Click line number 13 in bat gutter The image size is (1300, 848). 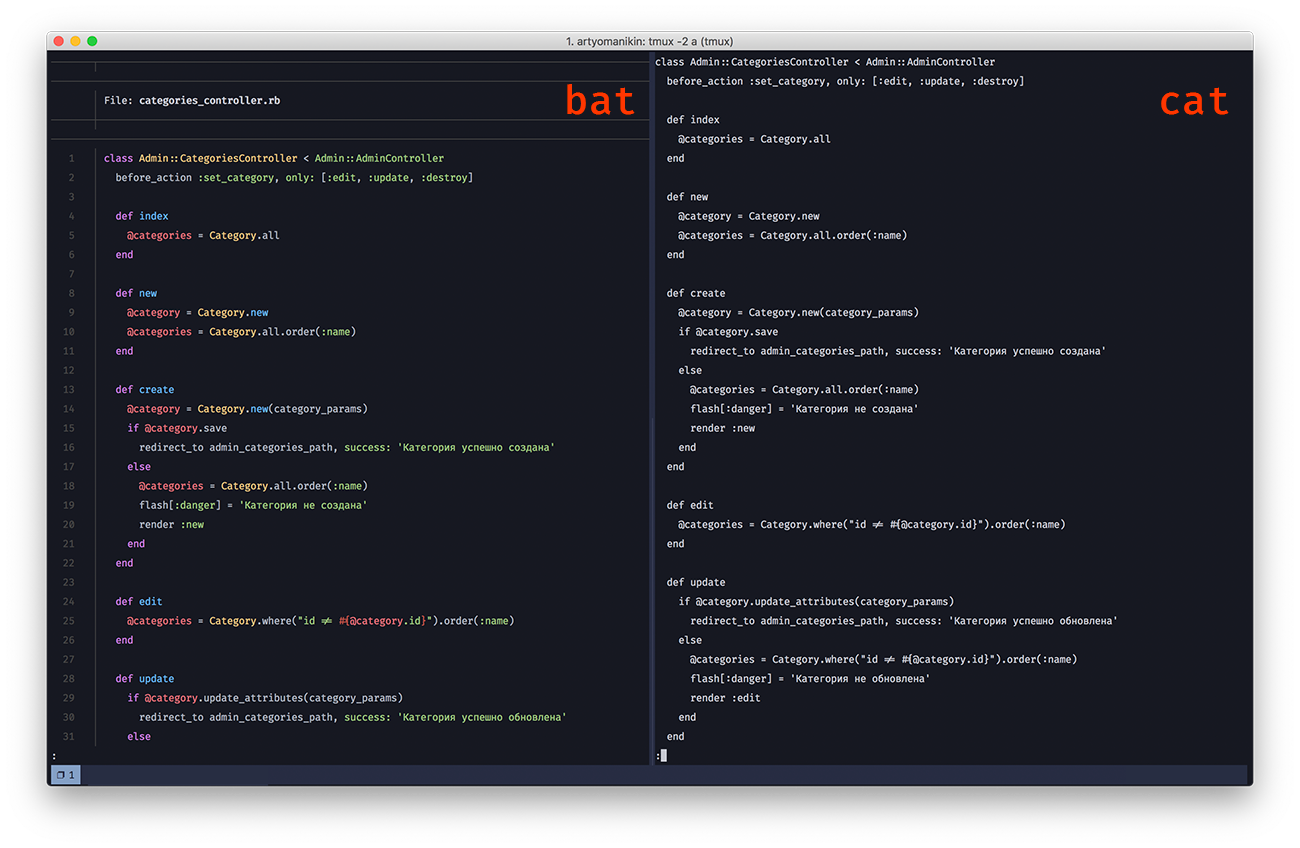(x=69, y=390)
